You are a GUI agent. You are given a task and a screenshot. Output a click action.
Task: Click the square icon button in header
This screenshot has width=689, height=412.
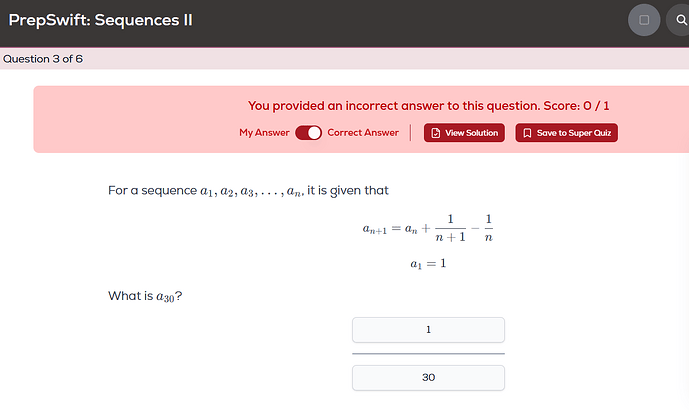coord(644,20)
